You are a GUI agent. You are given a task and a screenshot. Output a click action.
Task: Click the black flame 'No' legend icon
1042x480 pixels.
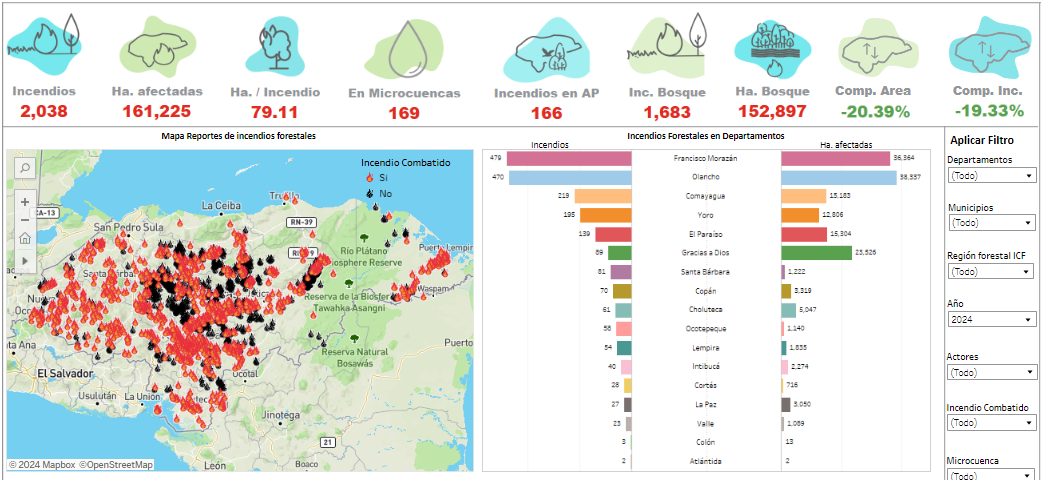(x=369, y=194)
